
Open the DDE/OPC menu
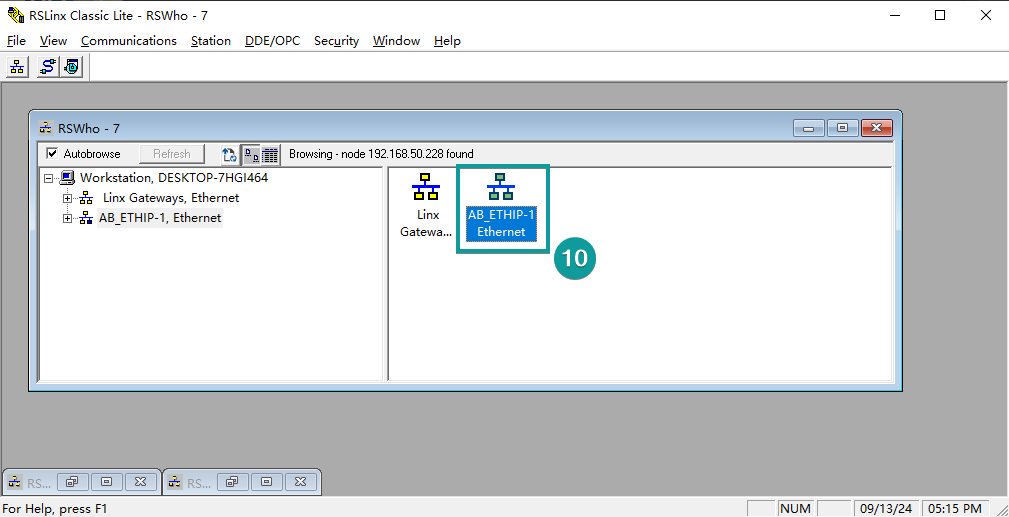click(x=272, y=41)
